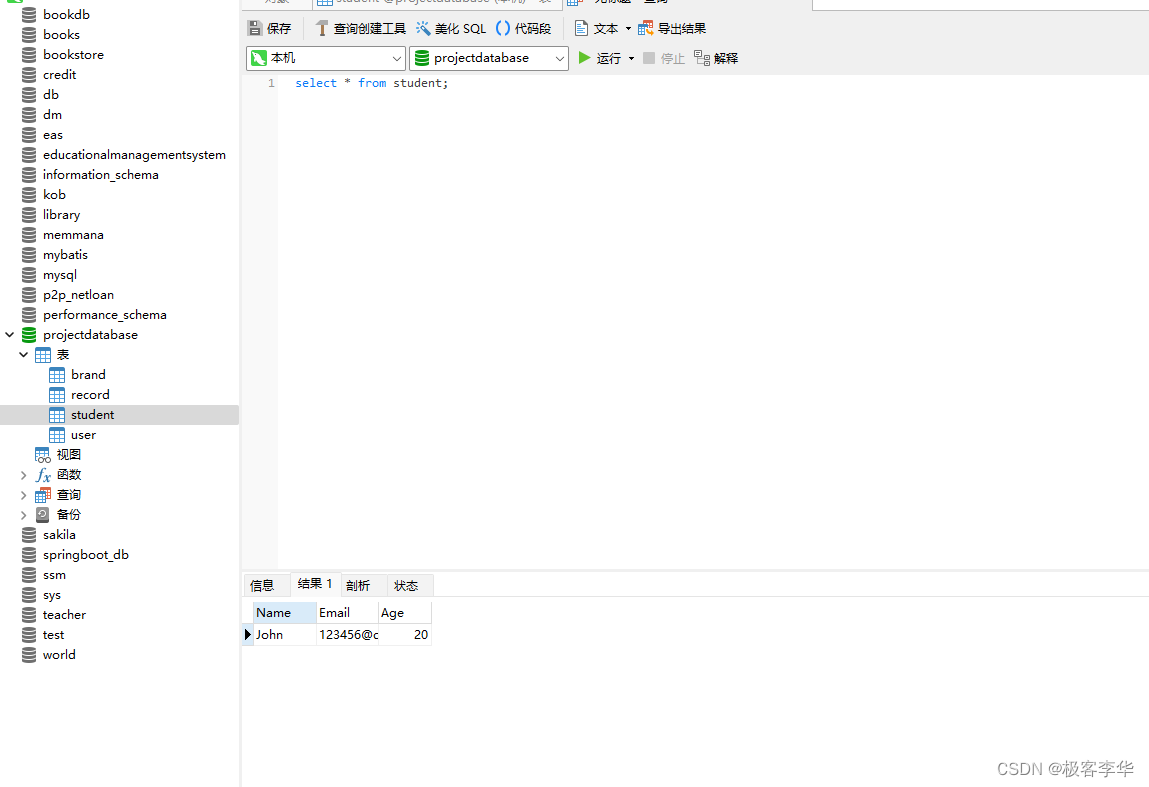Select the mysql database icon

[29, 275]
